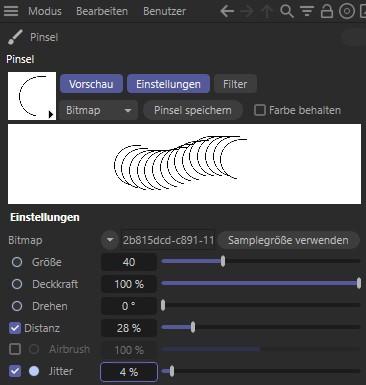Image resolution: width=366 pixels, height=385 pixels.
Task: Click the Pinsel brush tool icon
Action: coord(15,37)
